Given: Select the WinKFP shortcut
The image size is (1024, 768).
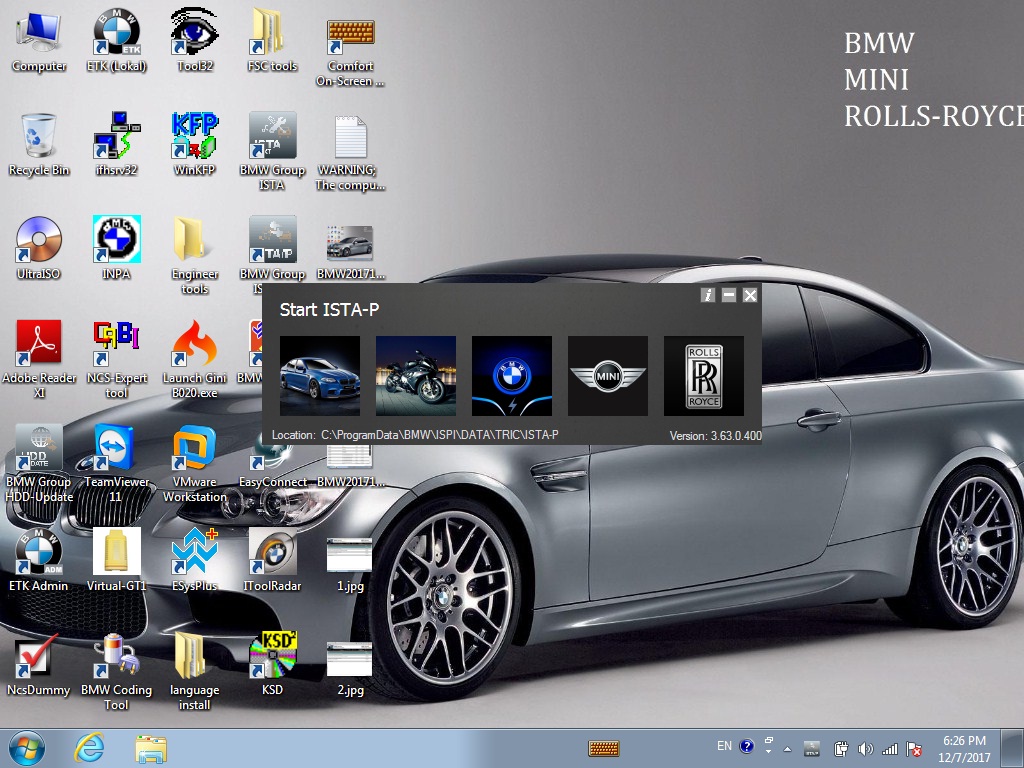Looking at the screenshot, I should 195,145.
